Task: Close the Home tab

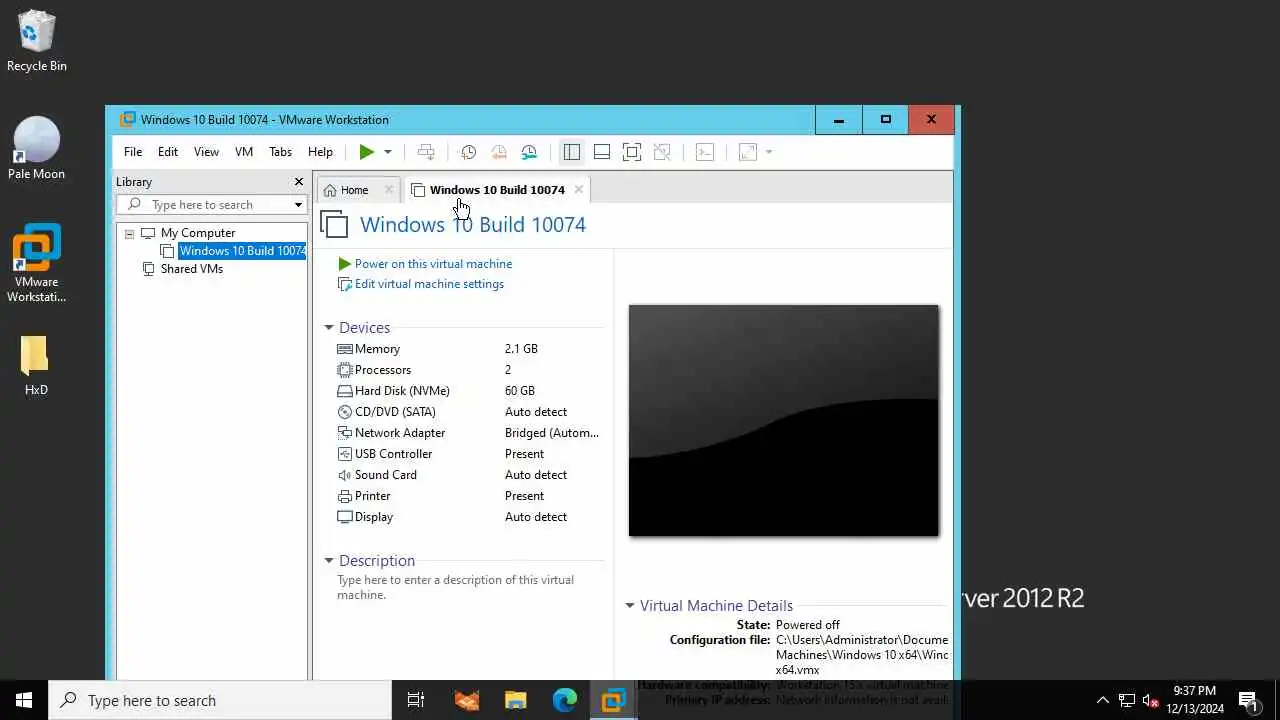Action: tap(389, 190)
